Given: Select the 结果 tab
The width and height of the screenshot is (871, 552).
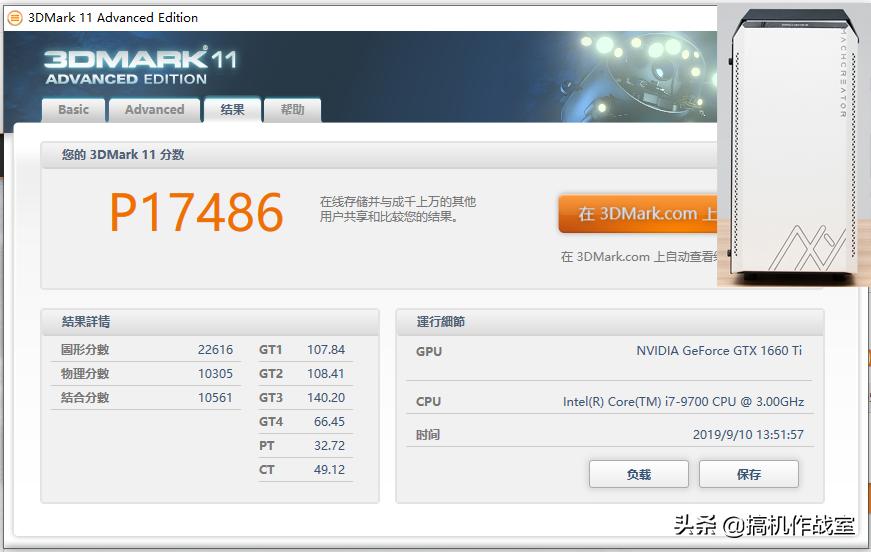Looking at the screenshot, I should pos(232,110).
